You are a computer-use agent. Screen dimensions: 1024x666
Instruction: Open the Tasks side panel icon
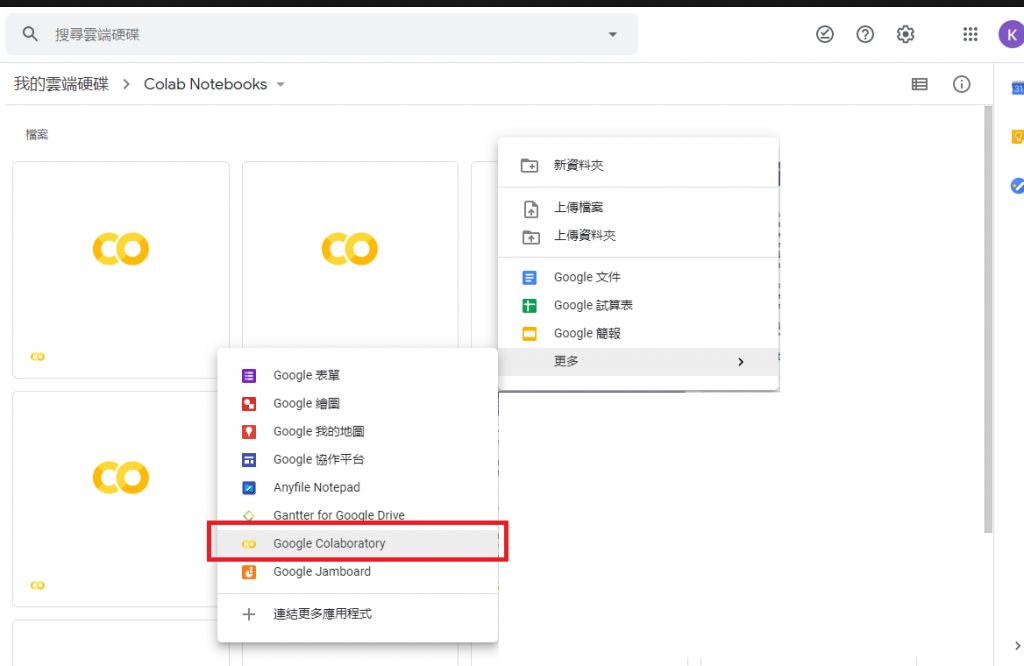[x=1017, y=186]
